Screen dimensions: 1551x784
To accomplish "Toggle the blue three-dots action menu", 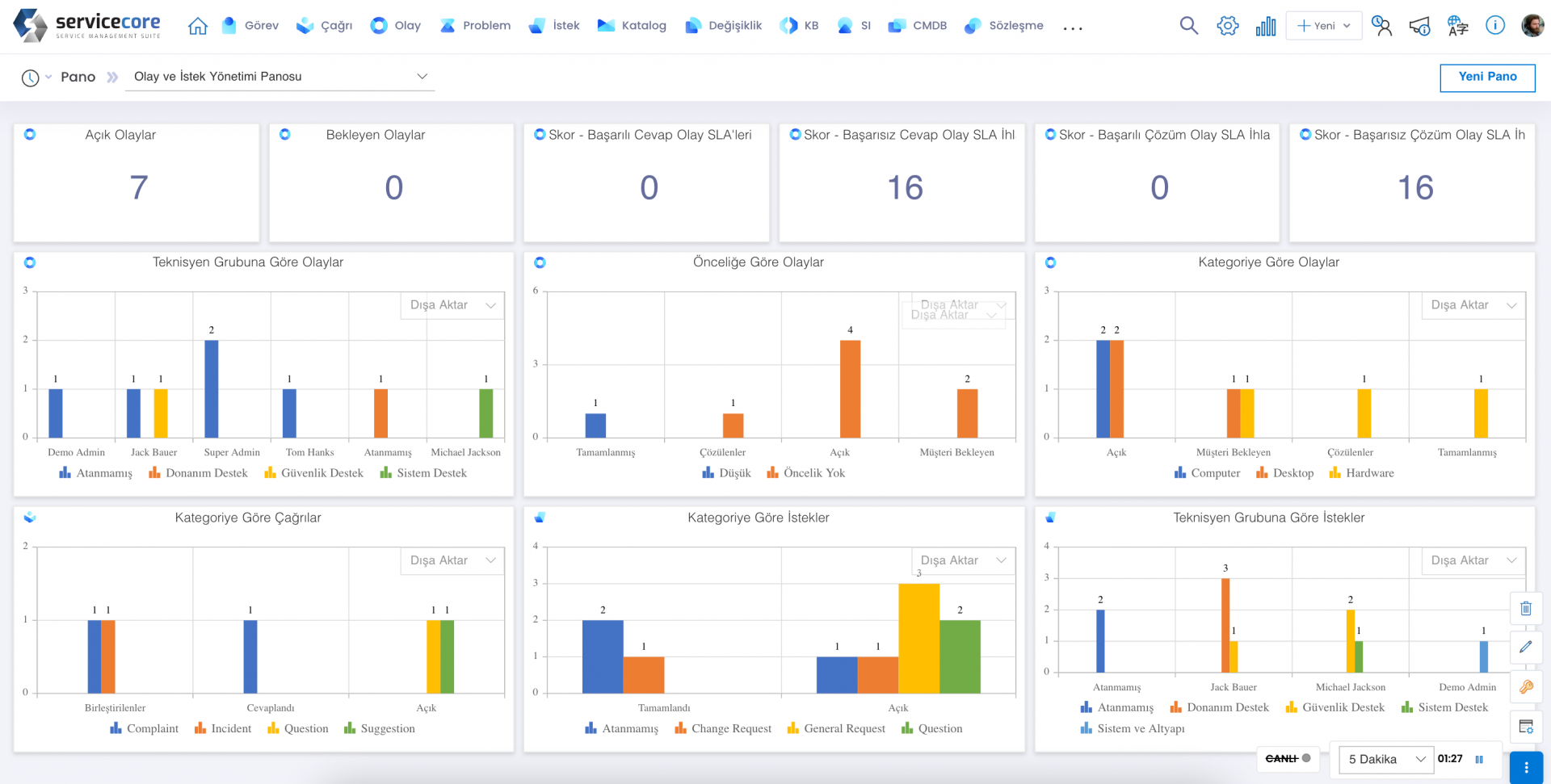I will 1525,768.
